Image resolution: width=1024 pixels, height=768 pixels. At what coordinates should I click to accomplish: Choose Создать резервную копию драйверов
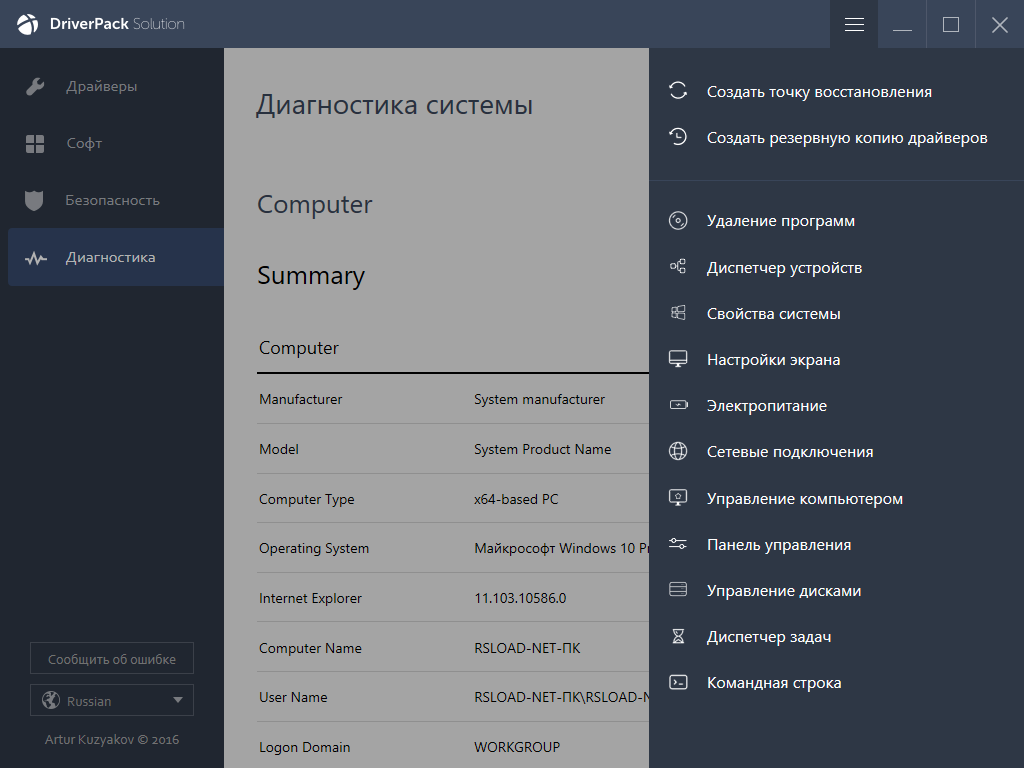(846, 138)
